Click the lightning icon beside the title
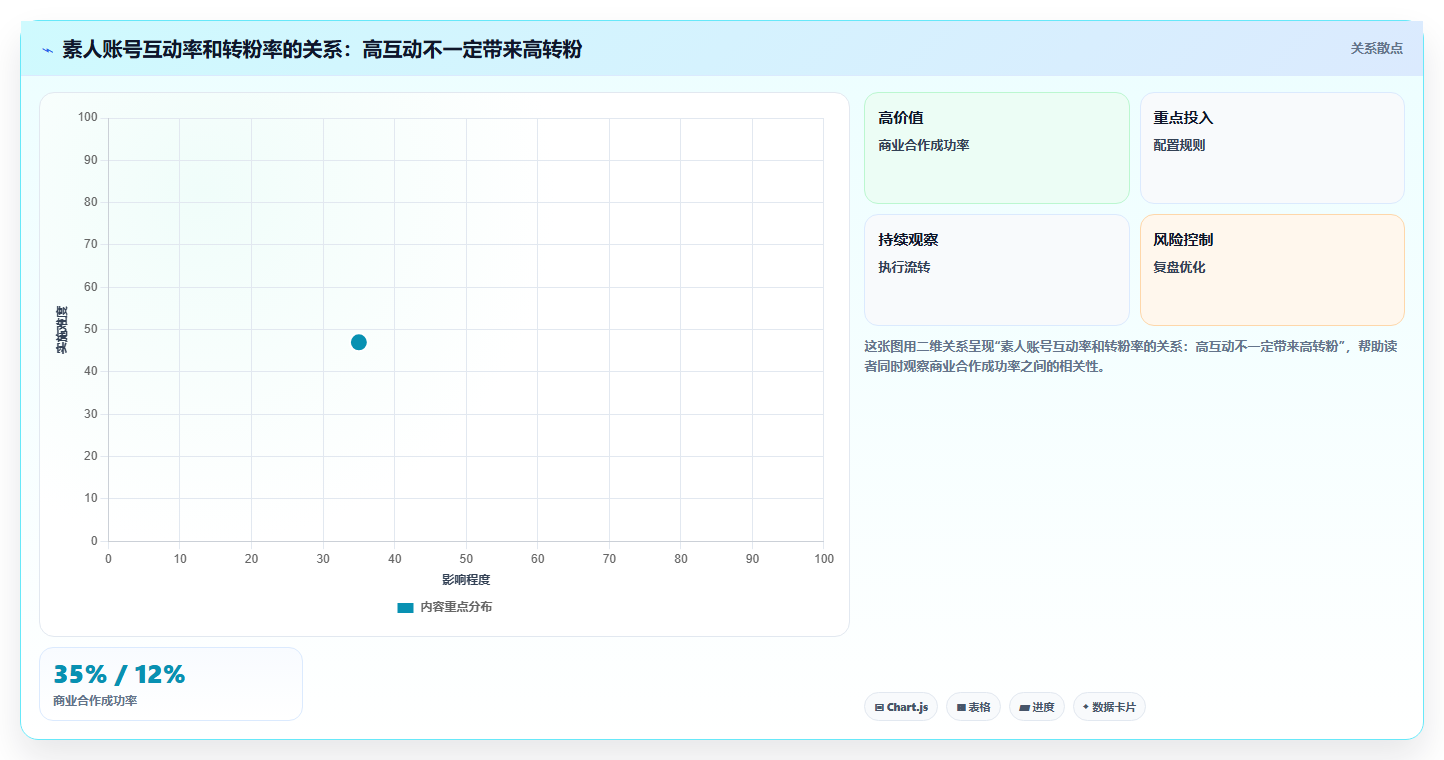This screenshot has height=760, width=1444. (x=47, y=49)
